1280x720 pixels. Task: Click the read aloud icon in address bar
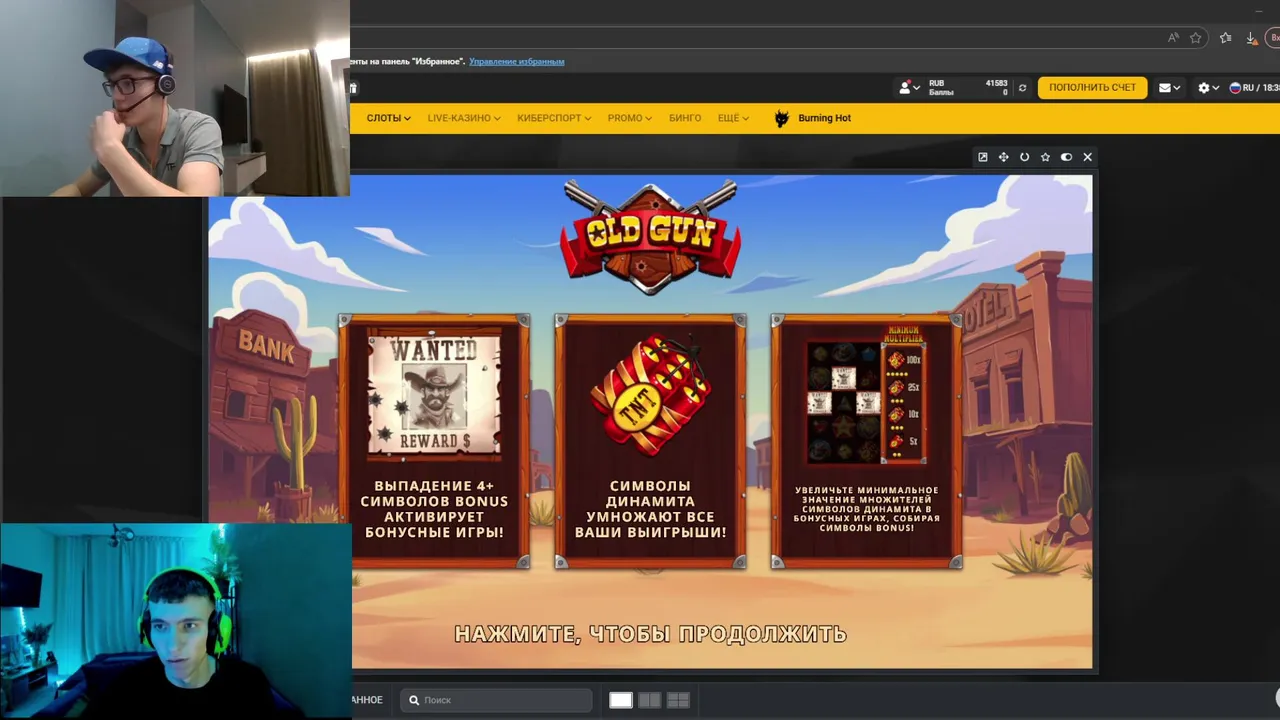(x=1173, y=38)
